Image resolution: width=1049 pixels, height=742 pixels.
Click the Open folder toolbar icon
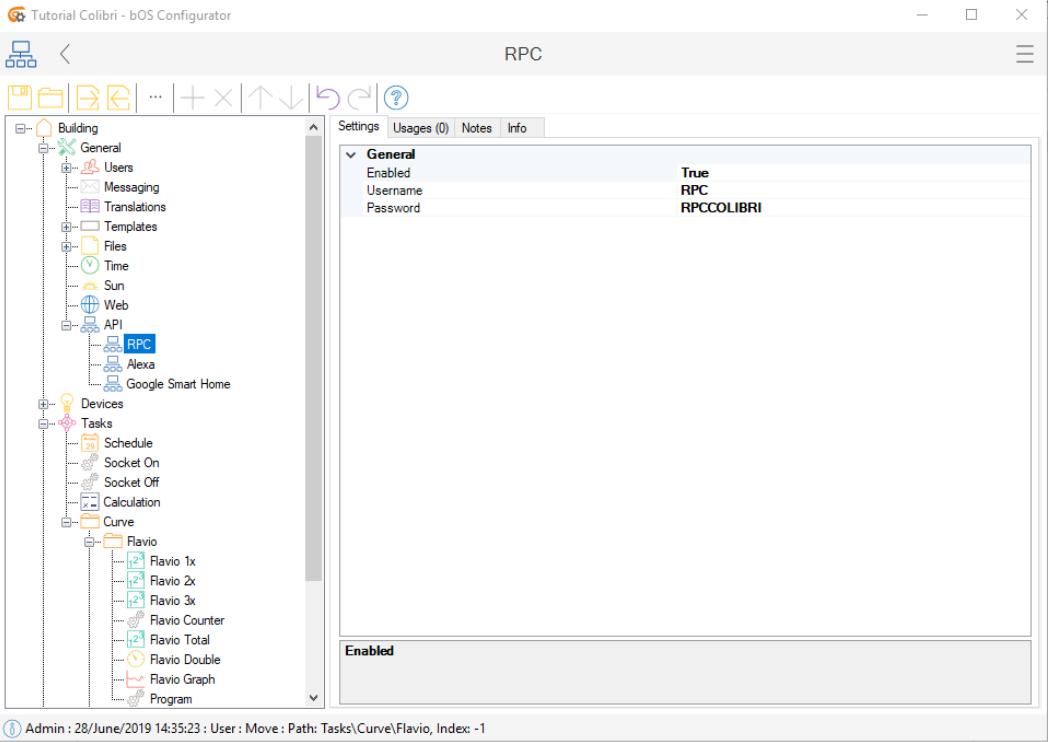click(51, 98)
